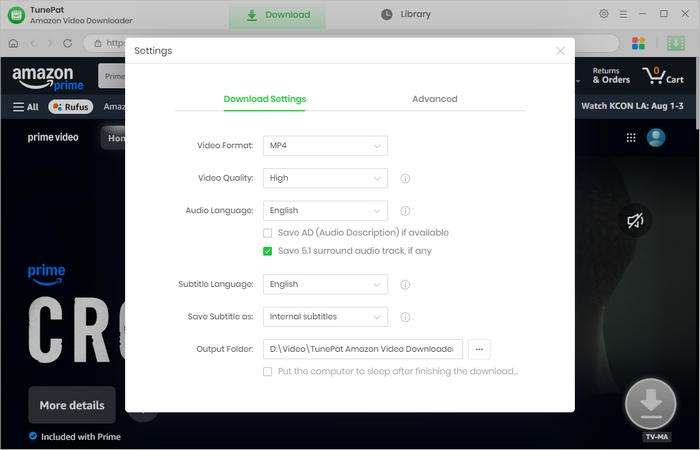Image resolution: width=700 pixels, height=450 pixels.
Task: Click the green download queue icon in toolbar
Action: pos(675,43)
